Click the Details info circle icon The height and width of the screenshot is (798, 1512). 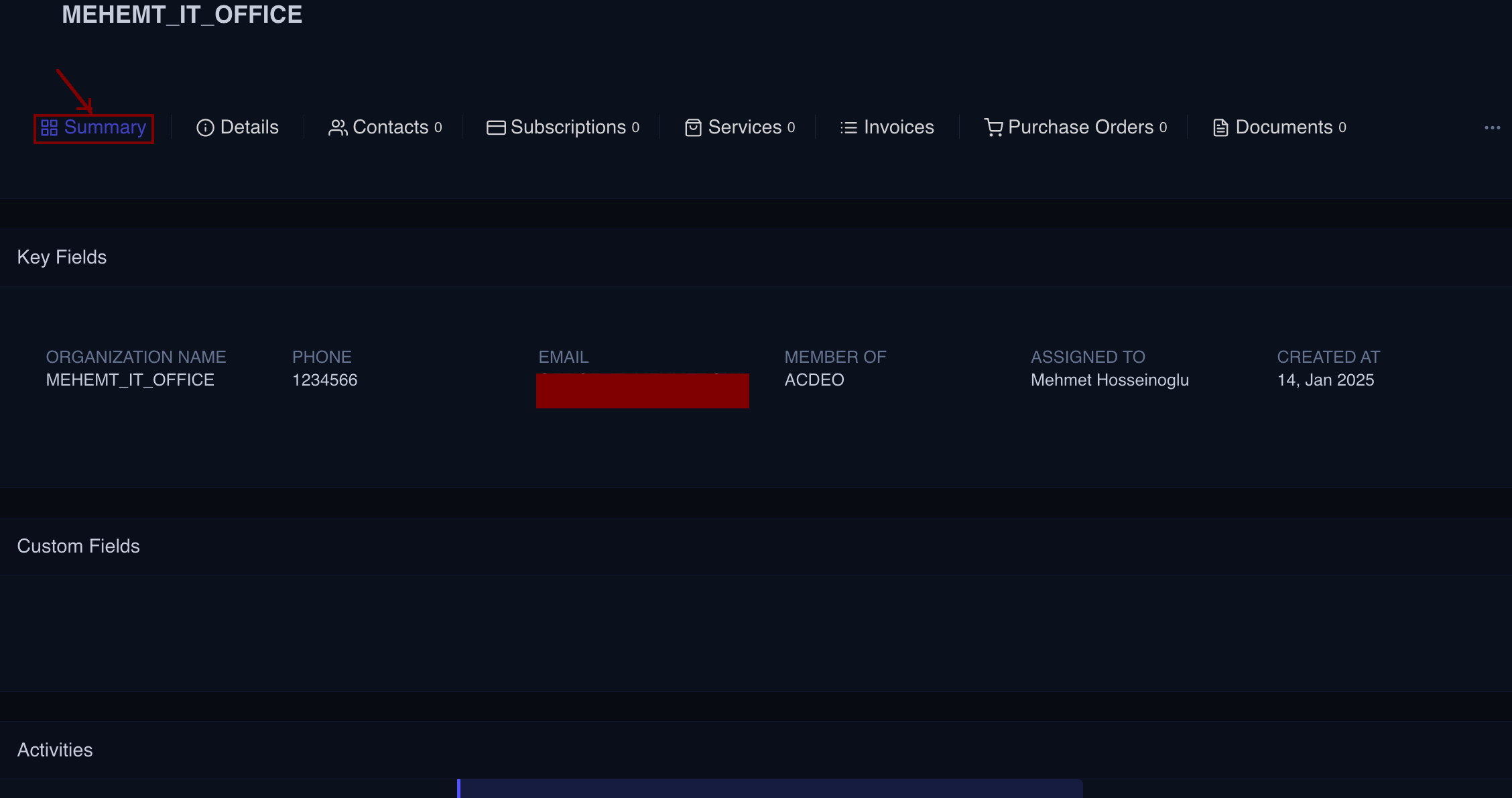coord(205,127)
